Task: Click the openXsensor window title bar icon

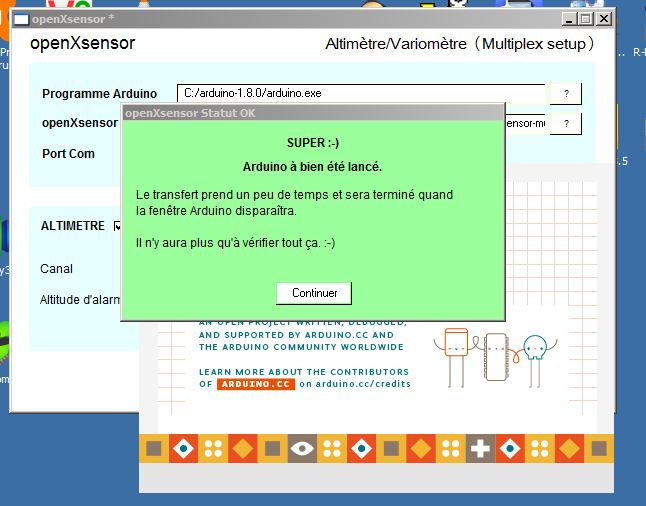Action: coord(21,19)
